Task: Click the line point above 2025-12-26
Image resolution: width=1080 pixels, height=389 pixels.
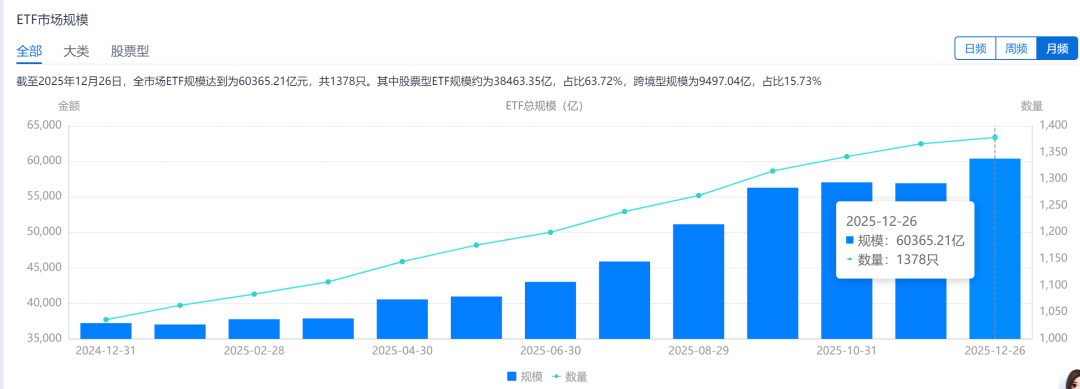Action: 995,138
